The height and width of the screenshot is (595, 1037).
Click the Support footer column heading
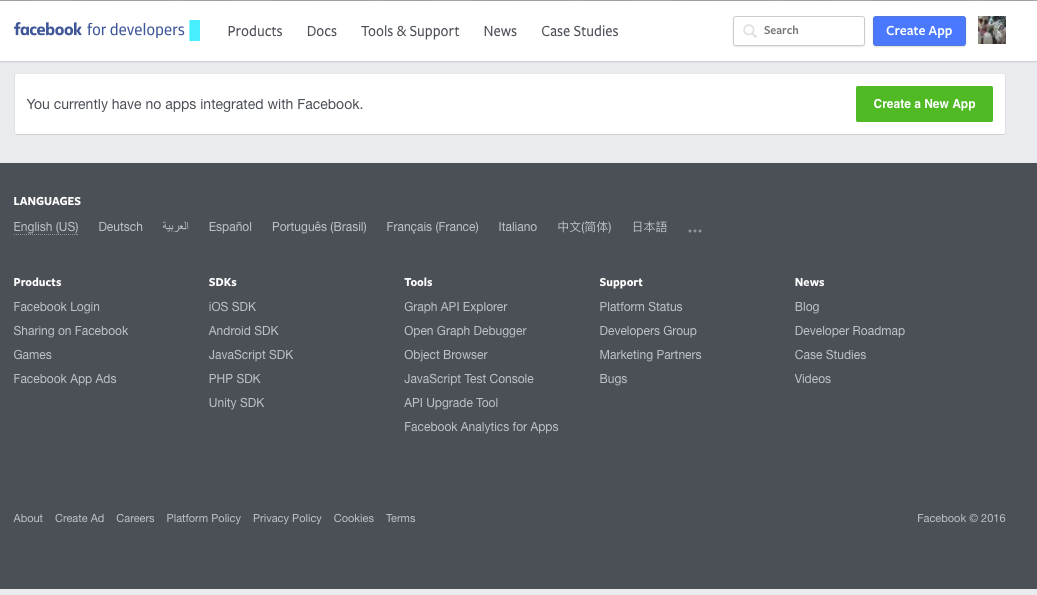pos(620,282)
